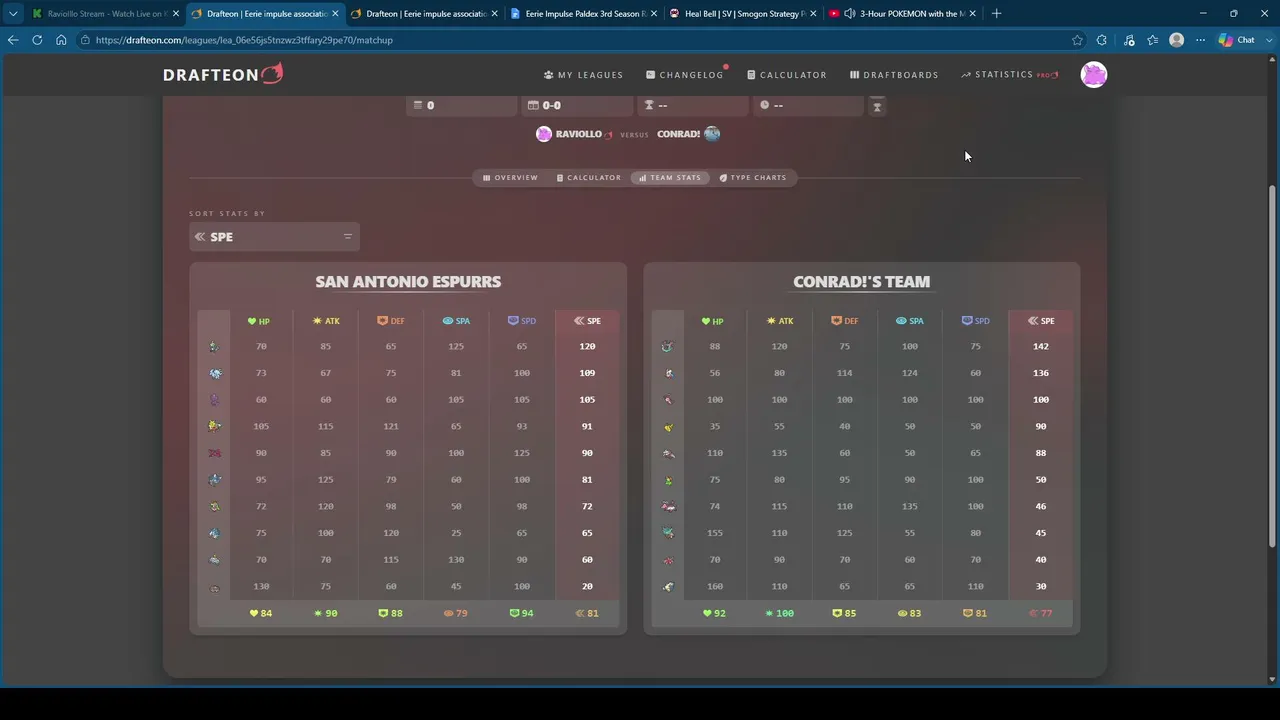Go to the browser home page

61,40
